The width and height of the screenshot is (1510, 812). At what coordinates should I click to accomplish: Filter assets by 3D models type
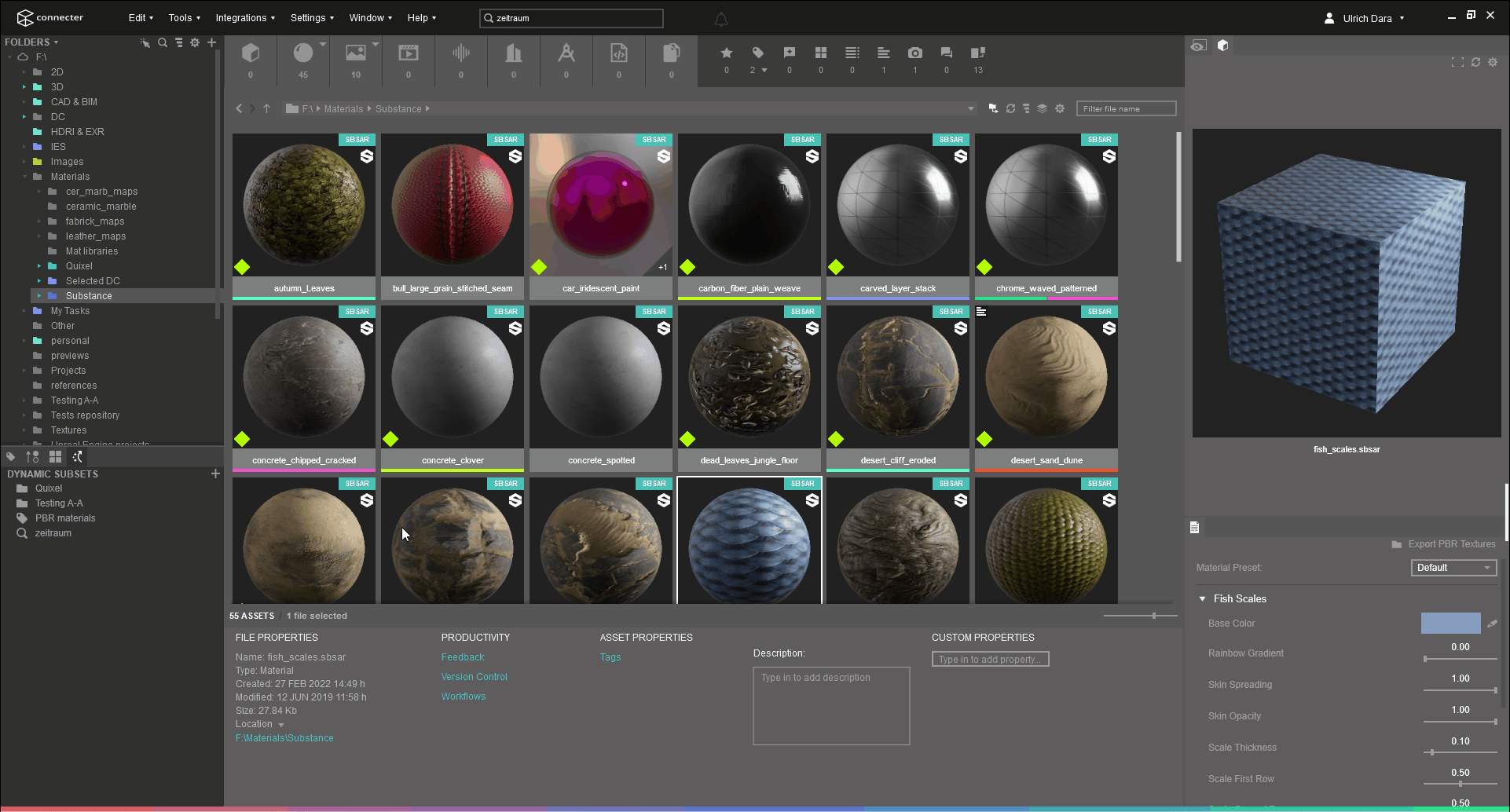pos(251,53)
